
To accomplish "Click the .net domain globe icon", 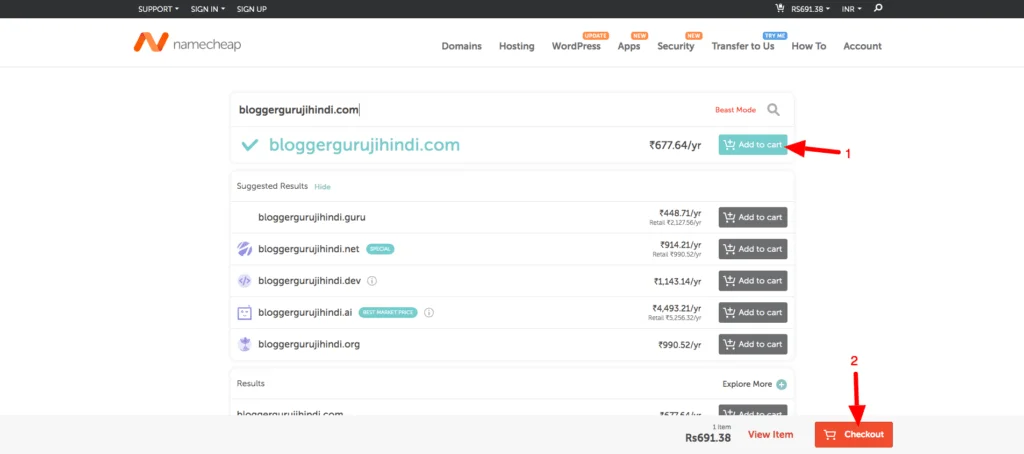I will coord(244,249).
